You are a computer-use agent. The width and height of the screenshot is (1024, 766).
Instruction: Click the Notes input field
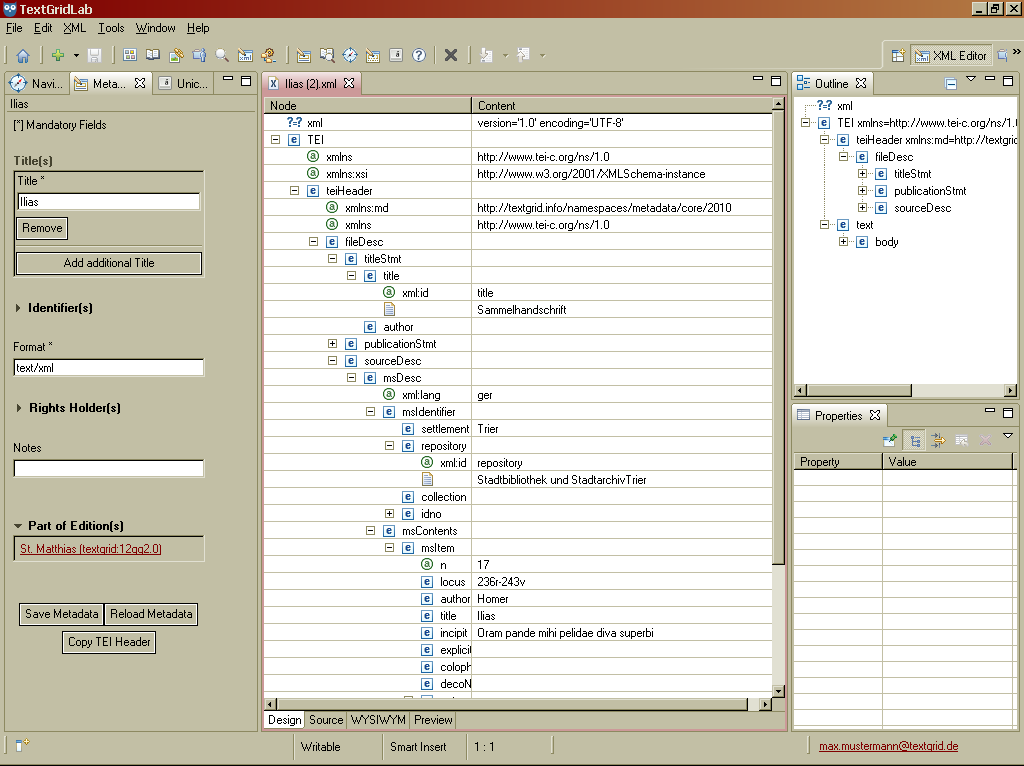108,469
